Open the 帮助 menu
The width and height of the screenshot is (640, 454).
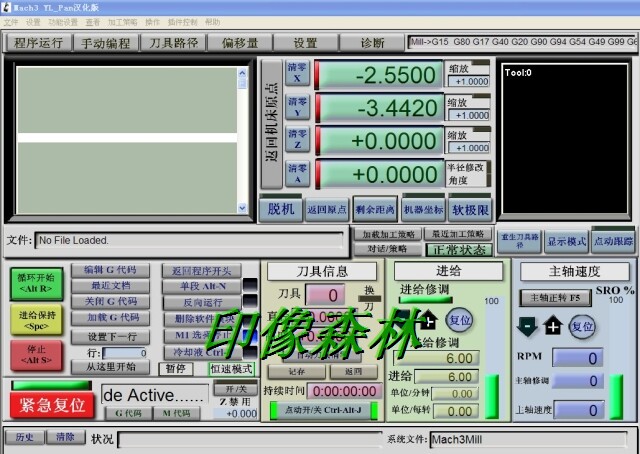(x=212, y=22)
